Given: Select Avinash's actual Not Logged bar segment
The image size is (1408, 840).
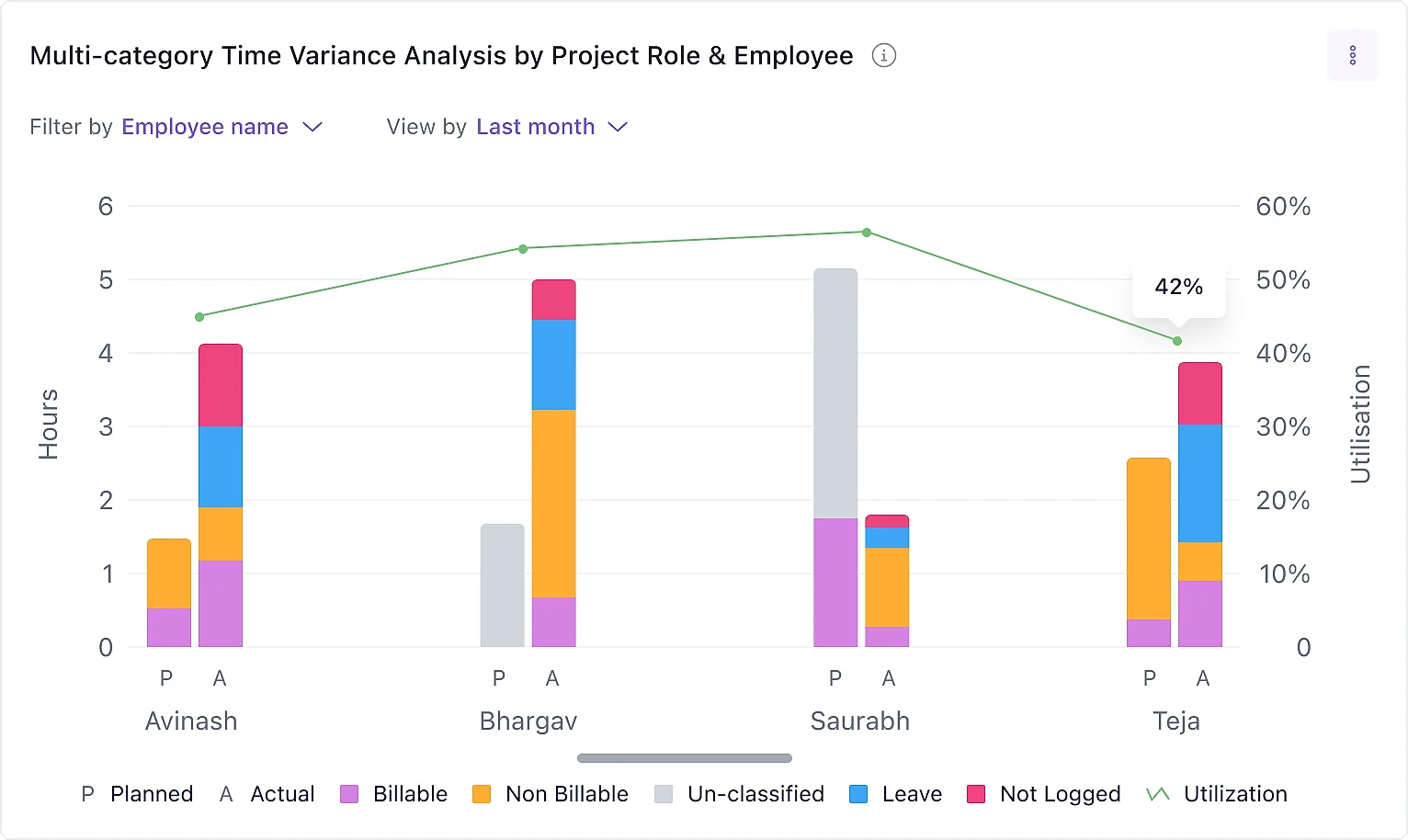Looking at the screenshot, I should (x=221, y=385).
